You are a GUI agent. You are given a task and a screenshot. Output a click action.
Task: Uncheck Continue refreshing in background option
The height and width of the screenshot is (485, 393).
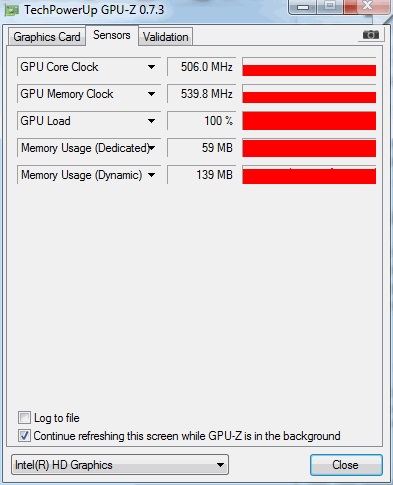(24, 436)
